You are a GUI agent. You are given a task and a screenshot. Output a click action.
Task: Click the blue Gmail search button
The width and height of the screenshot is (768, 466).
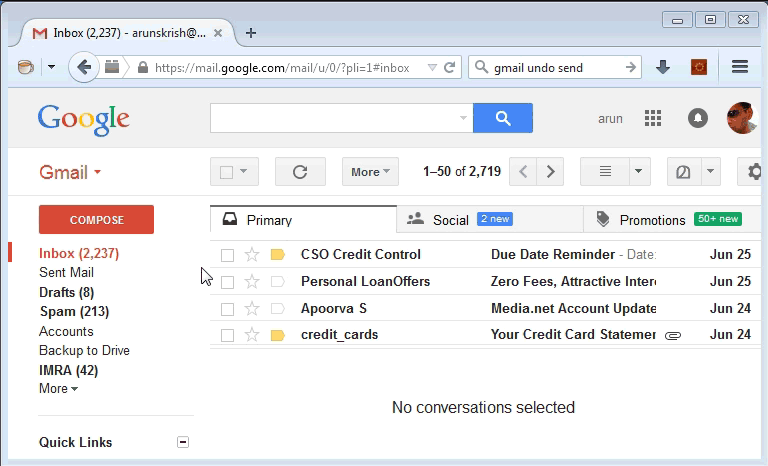click(503, 118)
